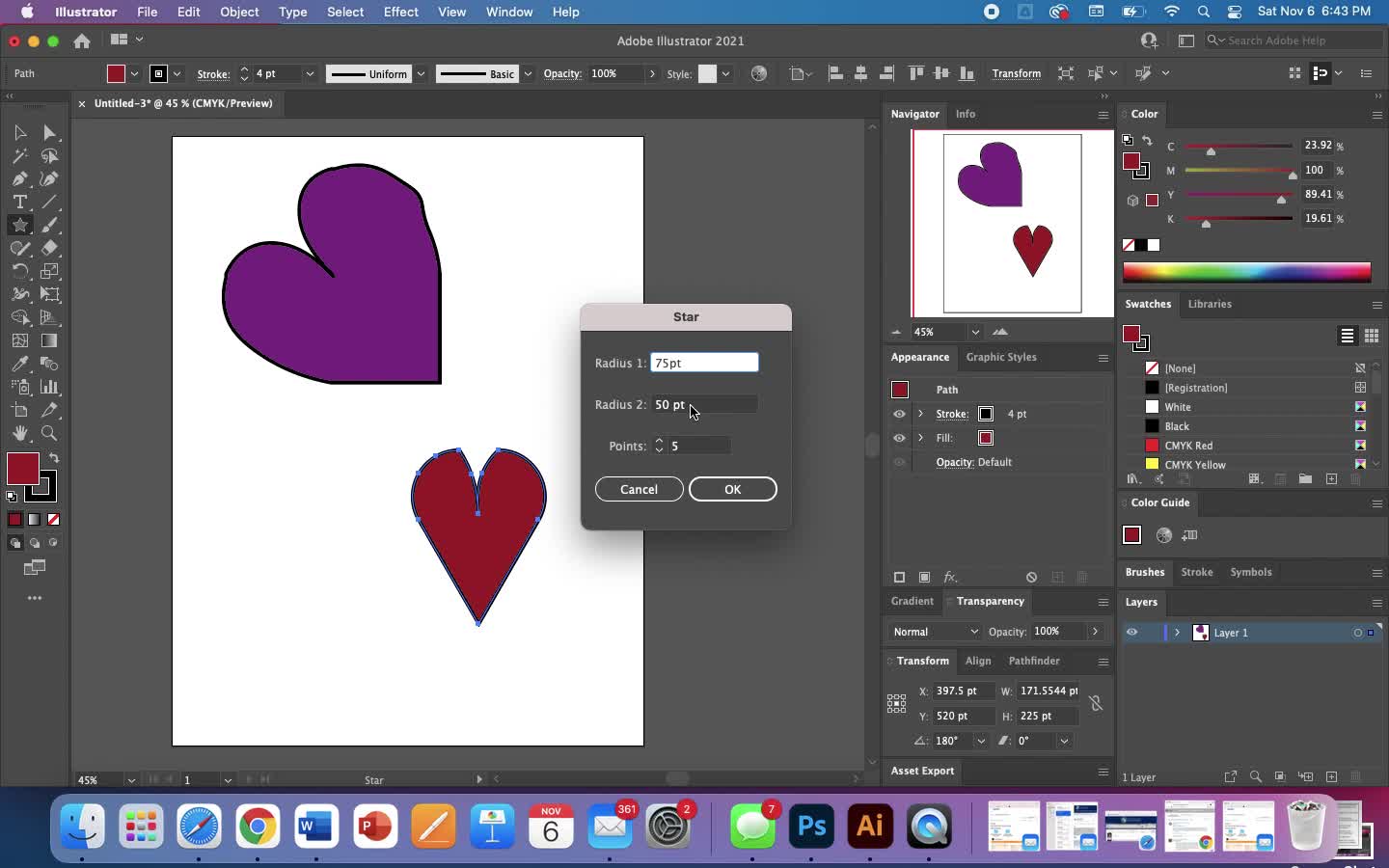Swap fill and stroke colors
This screenshot has width=1389, height=868.
point(54,458)
